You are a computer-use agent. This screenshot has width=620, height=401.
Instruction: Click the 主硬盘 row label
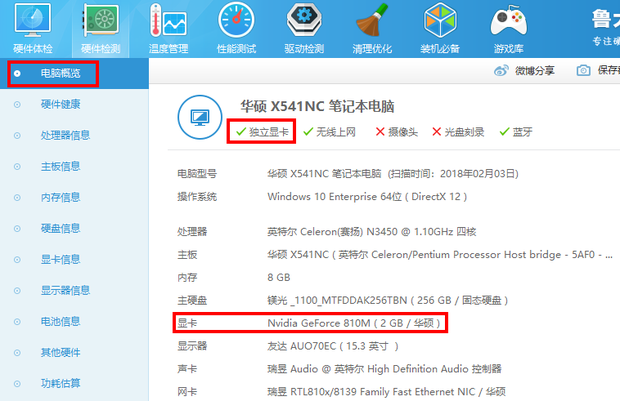pos(192,301)
